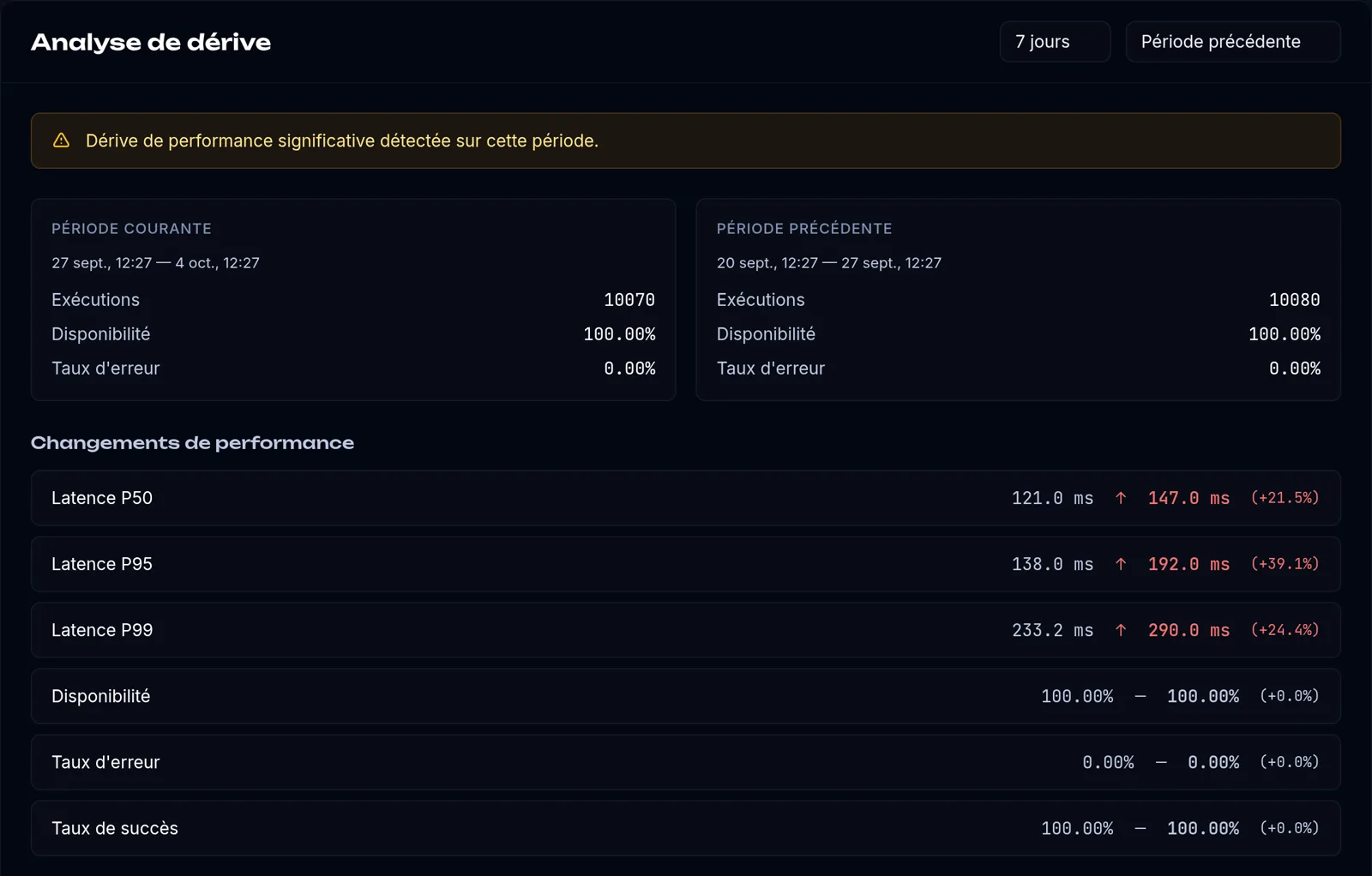This screenshot has height=876, width=1372.
Task: Click the red up arrow for Latence P95
Action: [1121, 564]
